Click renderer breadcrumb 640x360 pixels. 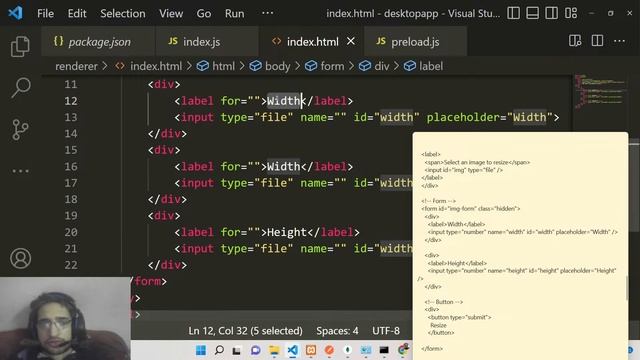coord(76,66)
